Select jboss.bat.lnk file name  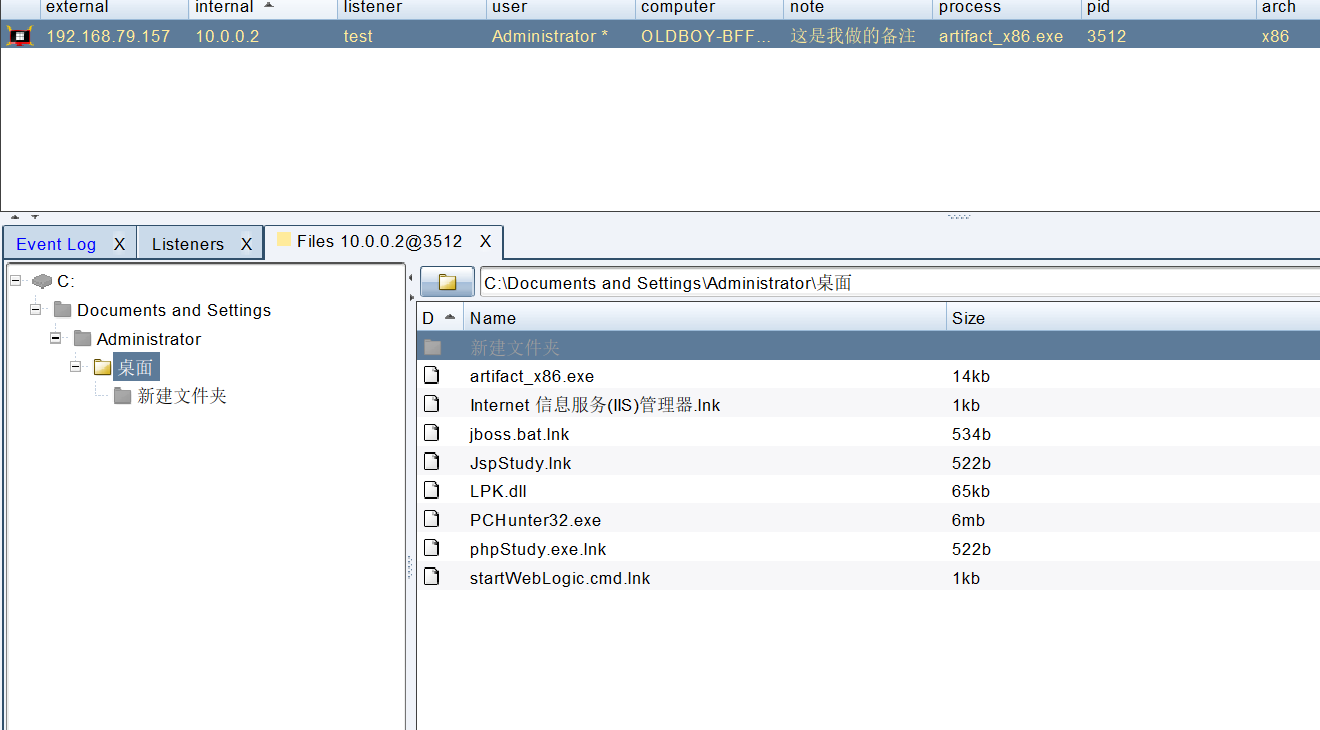(x=520, y=434)
